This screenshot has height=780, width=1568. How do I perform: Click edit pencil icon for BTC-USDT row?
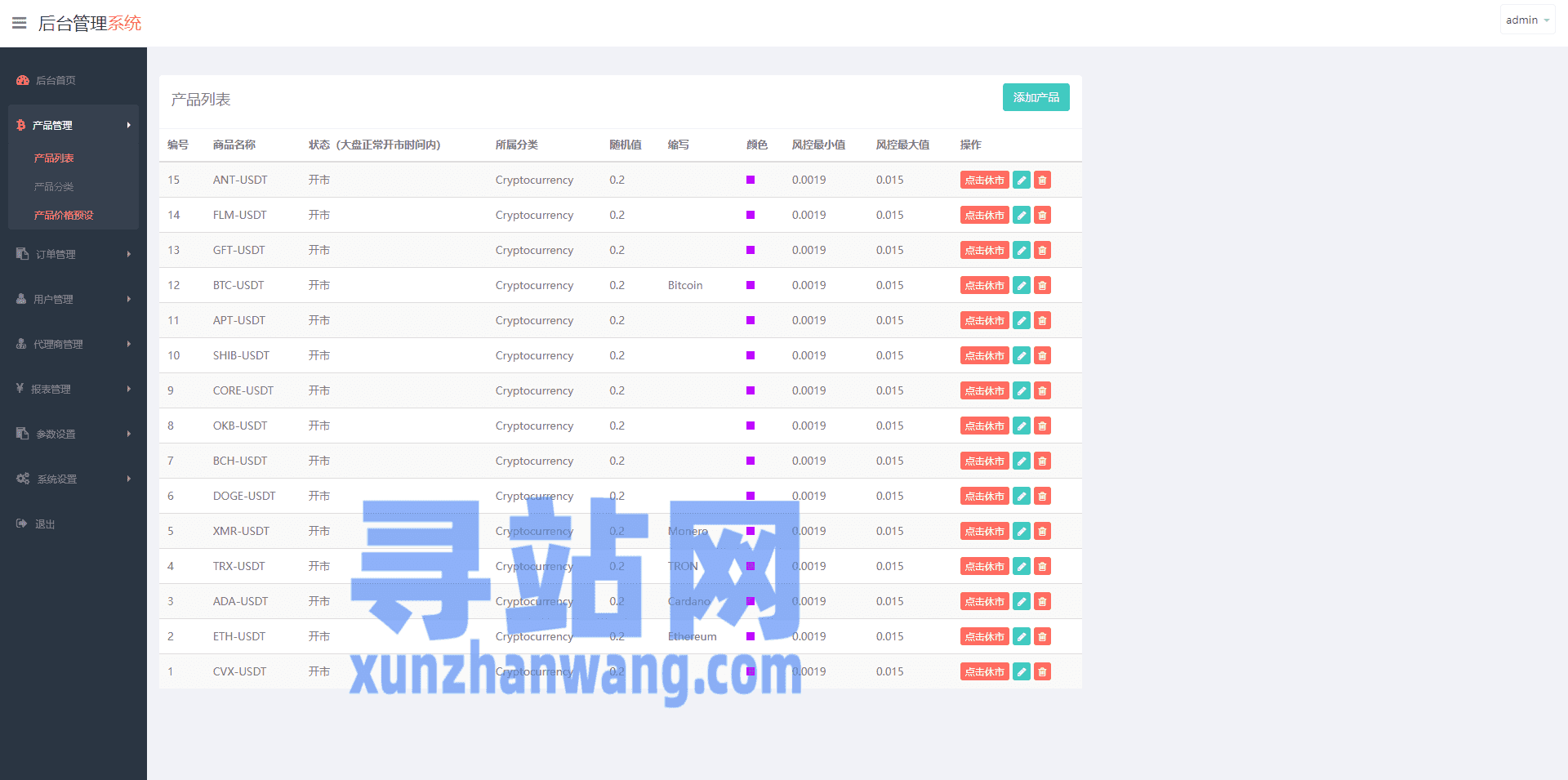(x=1021, y=285)
